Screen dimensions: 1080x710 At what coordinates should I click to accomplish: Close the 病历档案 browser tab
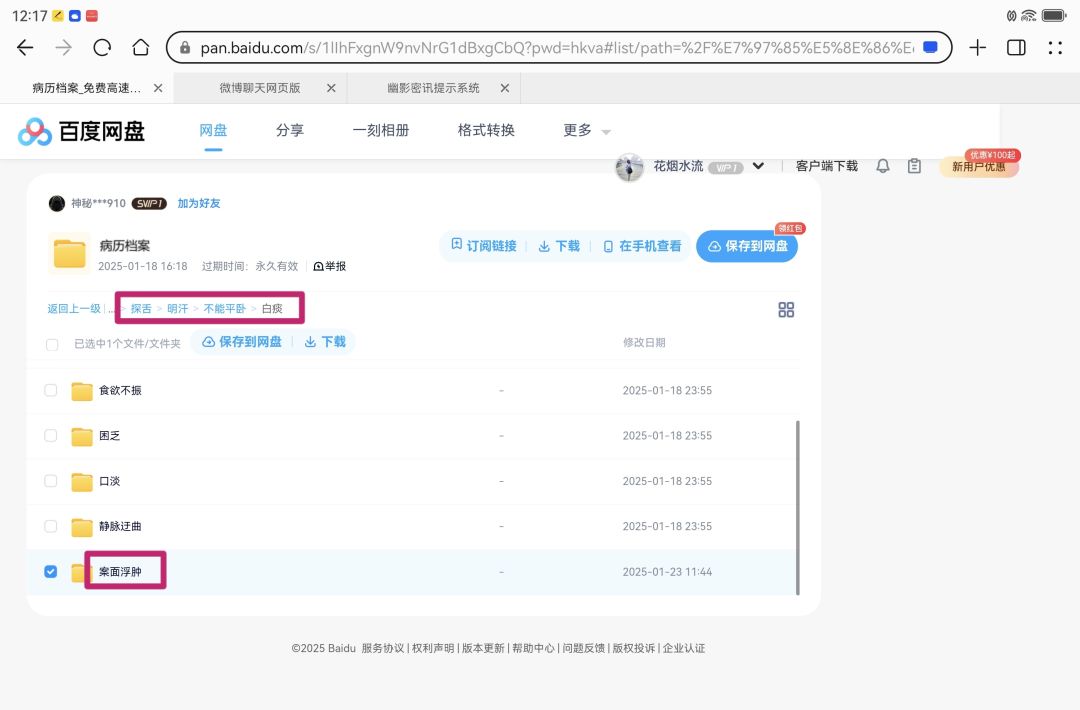pyautogui.click(x=158, y=88)
